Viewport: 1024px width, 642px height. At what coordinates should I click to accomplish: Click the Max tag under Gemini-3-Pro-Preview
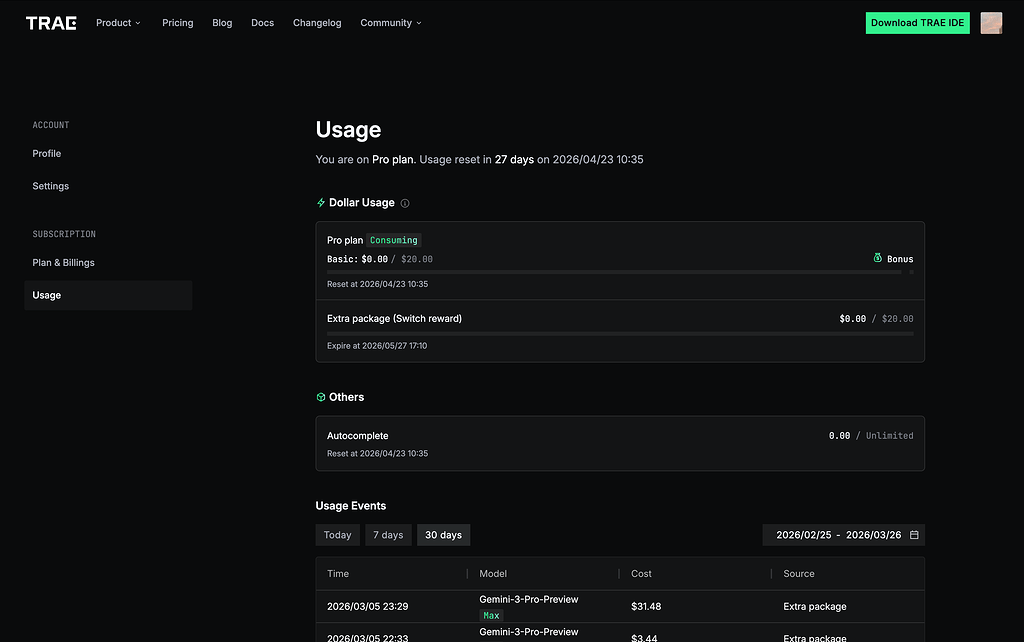tap(491, 615)
